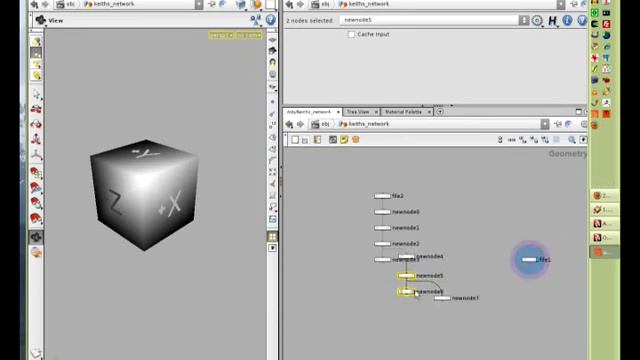The height and width of the screenshot is (360, 640).
Task: Select the newnode5 node
Action: click(x=406, y=276)
